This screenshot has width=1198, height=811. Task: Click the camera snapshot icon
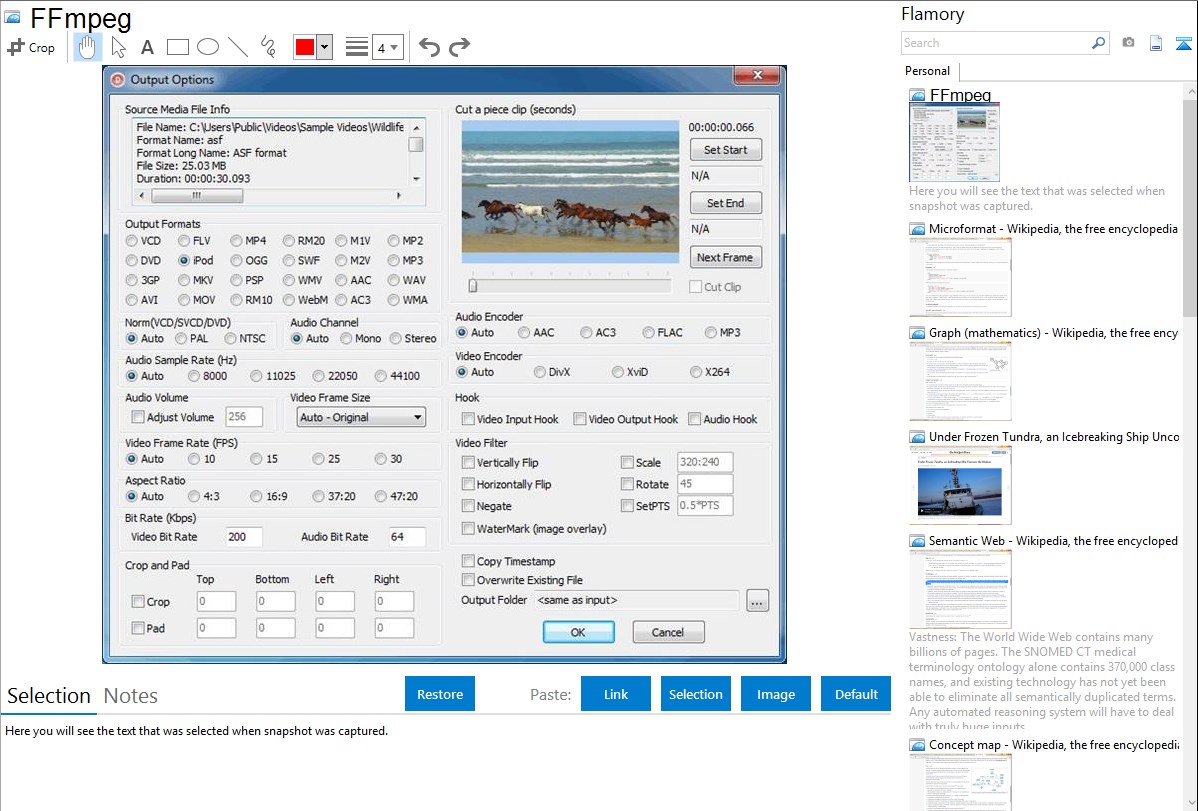1128,43
